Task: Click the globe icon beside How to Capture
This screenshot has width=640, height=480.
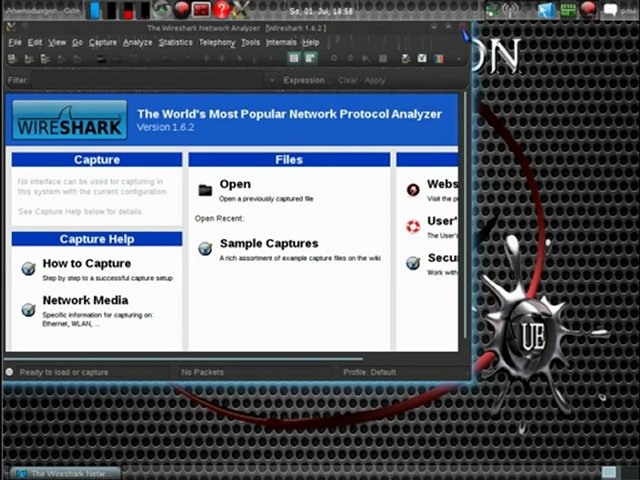Action: tap(28, 268)
